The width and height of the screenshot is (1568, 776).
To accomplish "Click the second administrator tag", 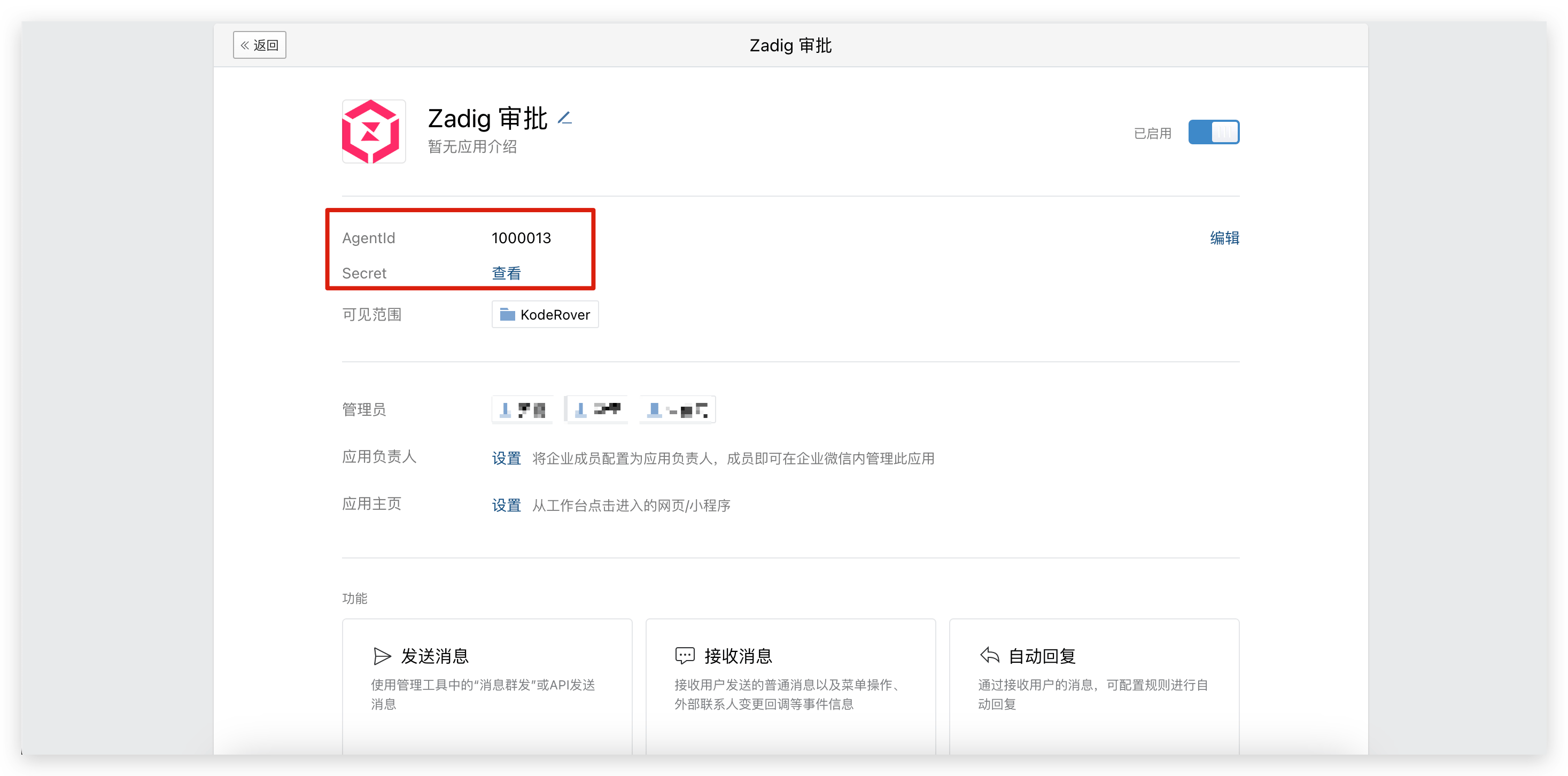I will (x=597, y=409).
